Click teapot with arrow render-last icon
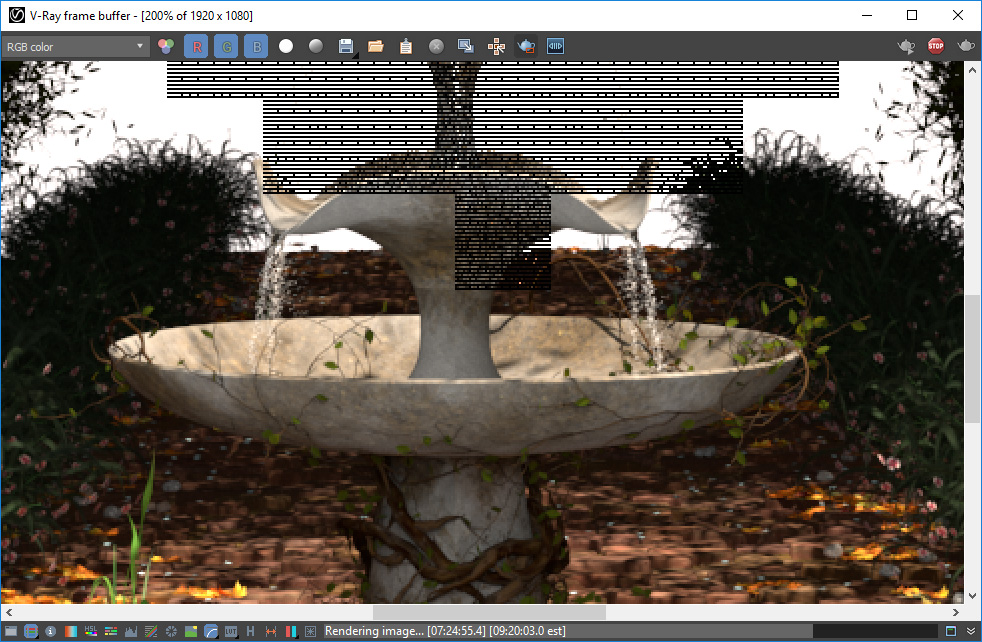 (906, 46)
